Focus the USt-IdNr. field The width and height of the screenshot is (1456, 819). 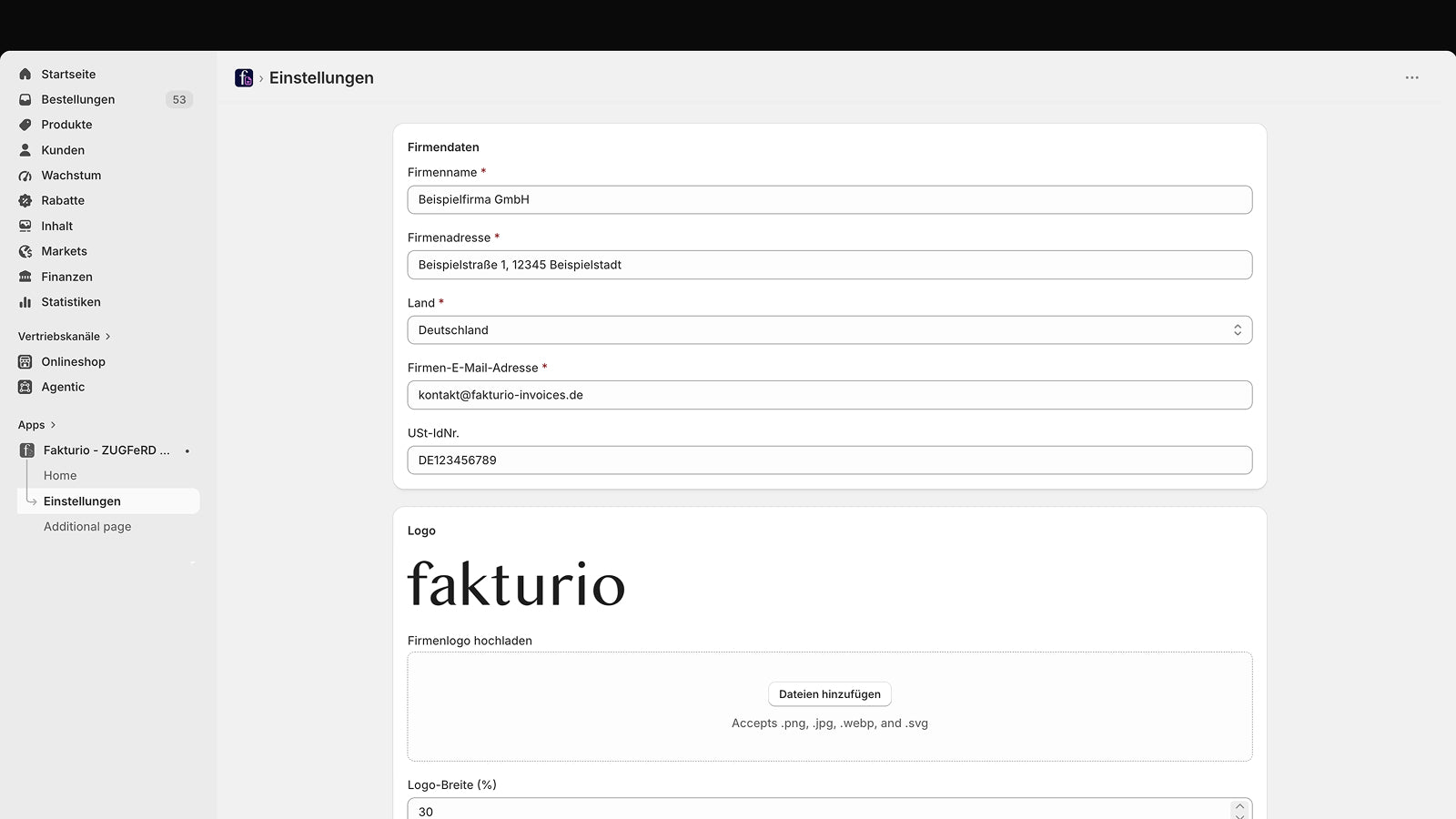point(830,460)
